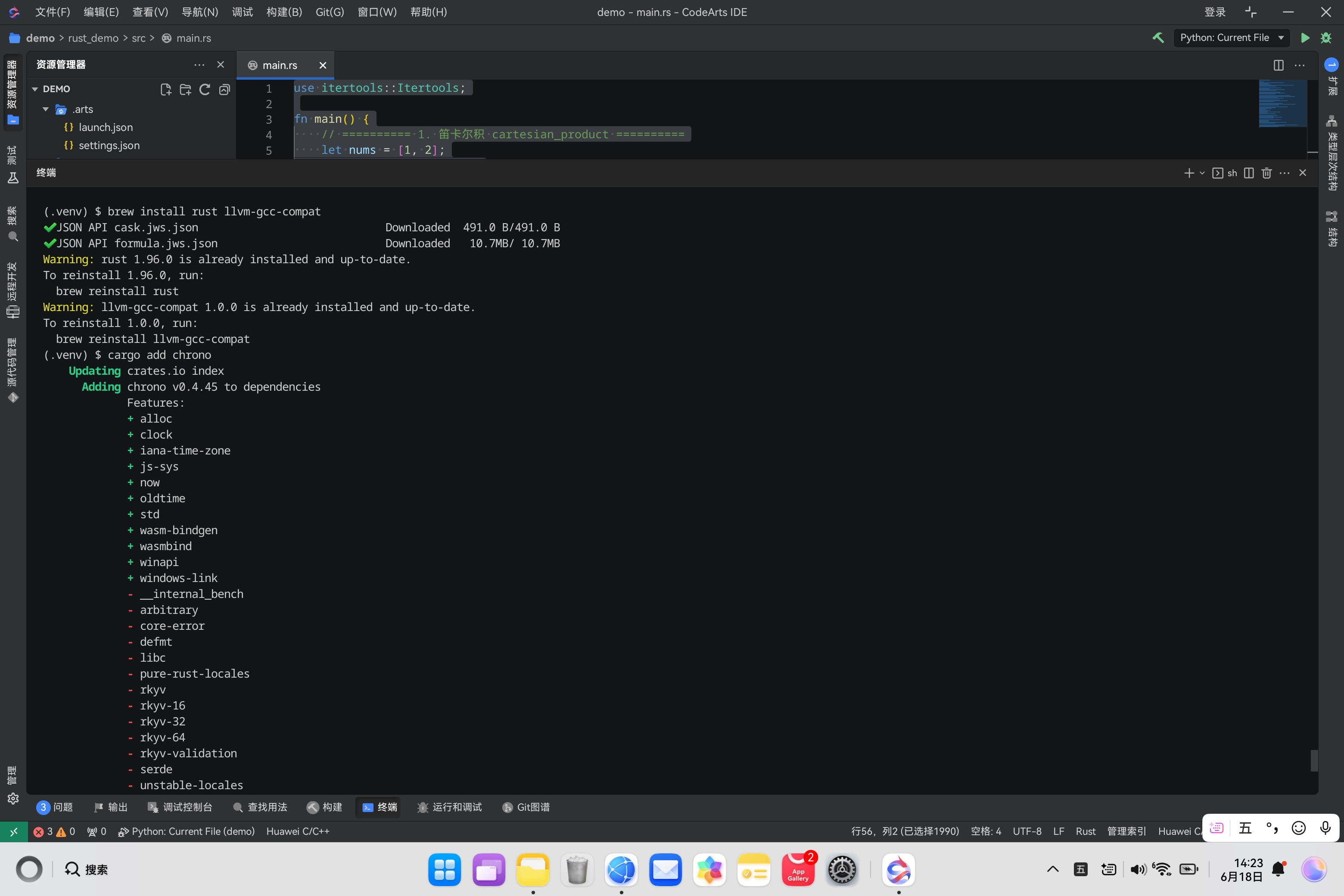Click the 搜索 search box on the taskbar
Screen dimensions: 1344x896
click(86, 869)
